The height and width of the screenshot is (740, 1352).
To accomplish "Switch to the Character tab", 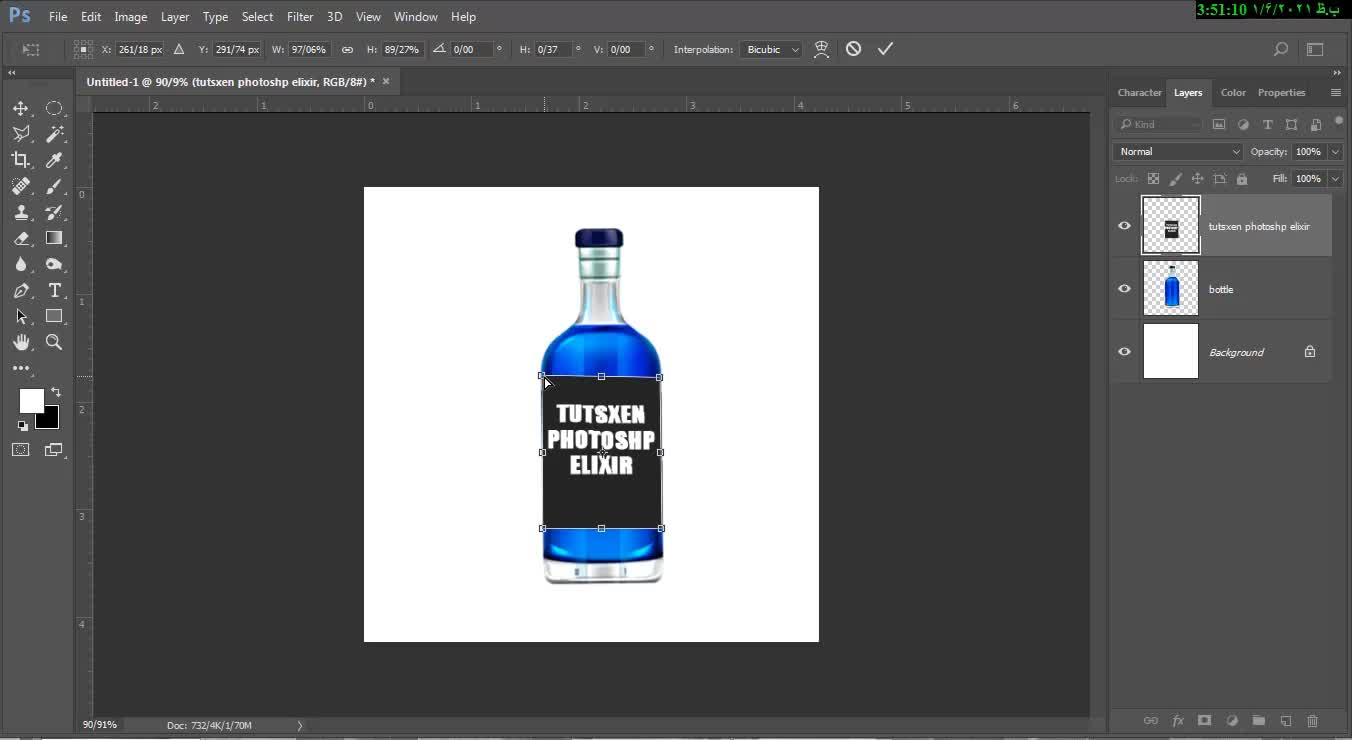I will click(1139, 93).
